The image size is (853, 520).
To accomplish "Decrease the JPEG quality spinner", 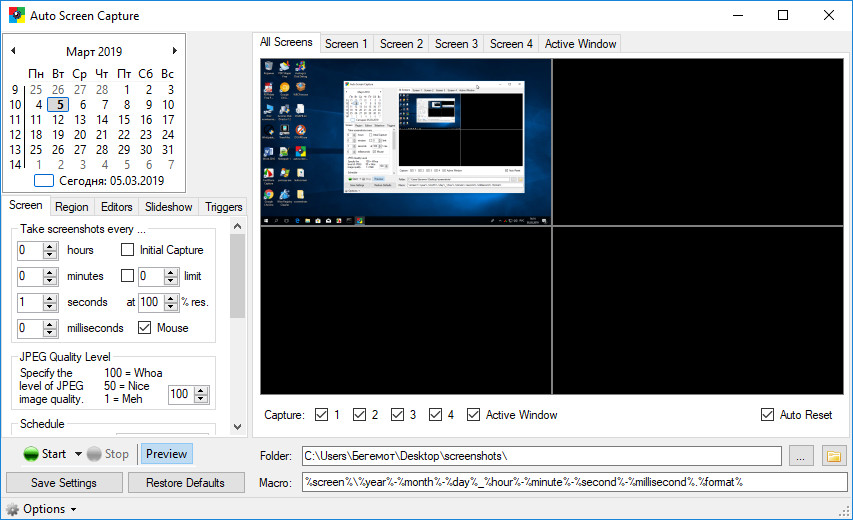I will pyautogui.click(x=201, y=399).
